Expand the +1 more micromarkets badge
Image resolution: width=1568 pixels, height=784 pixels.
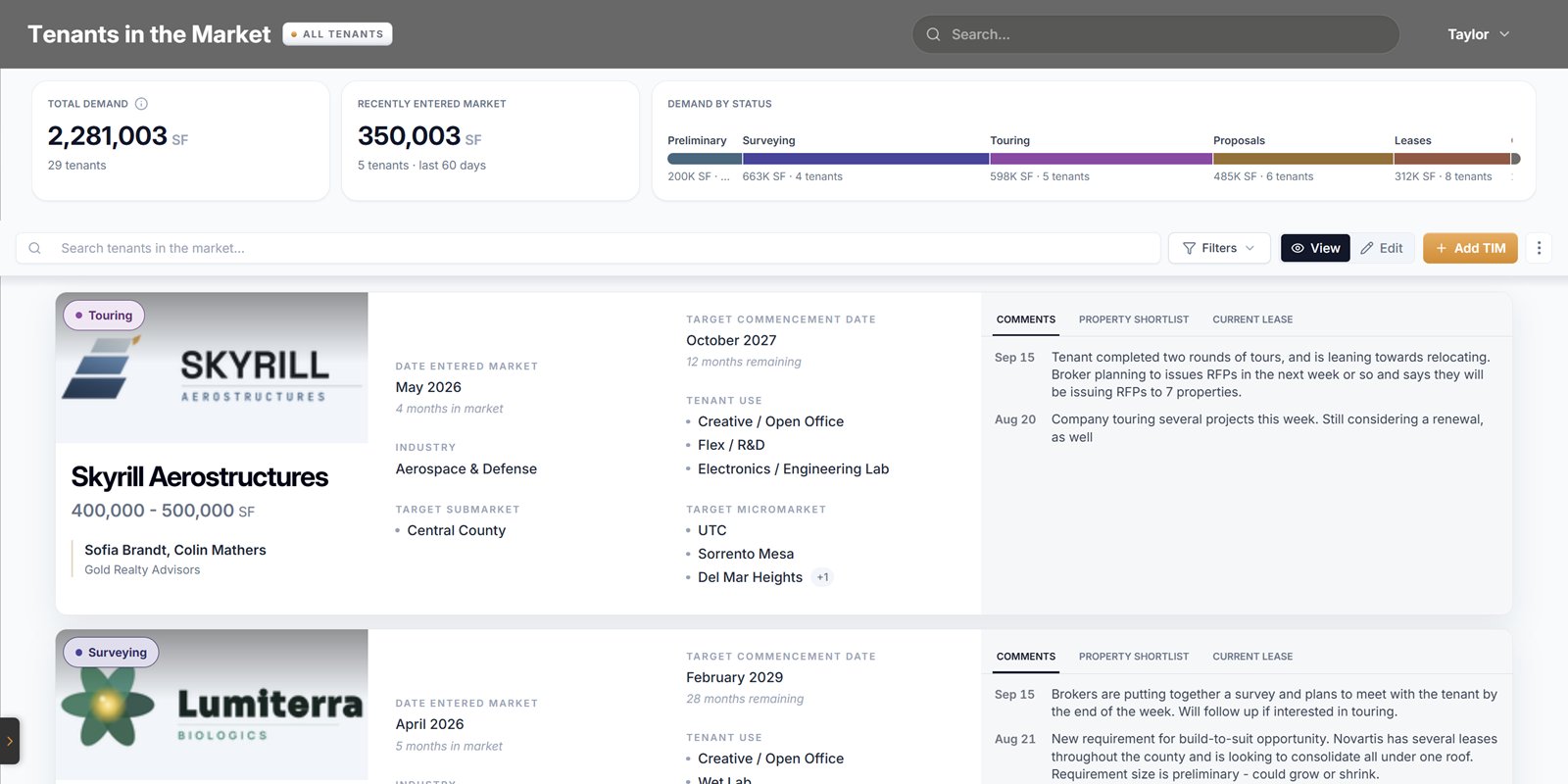click(x=823, y=577)
